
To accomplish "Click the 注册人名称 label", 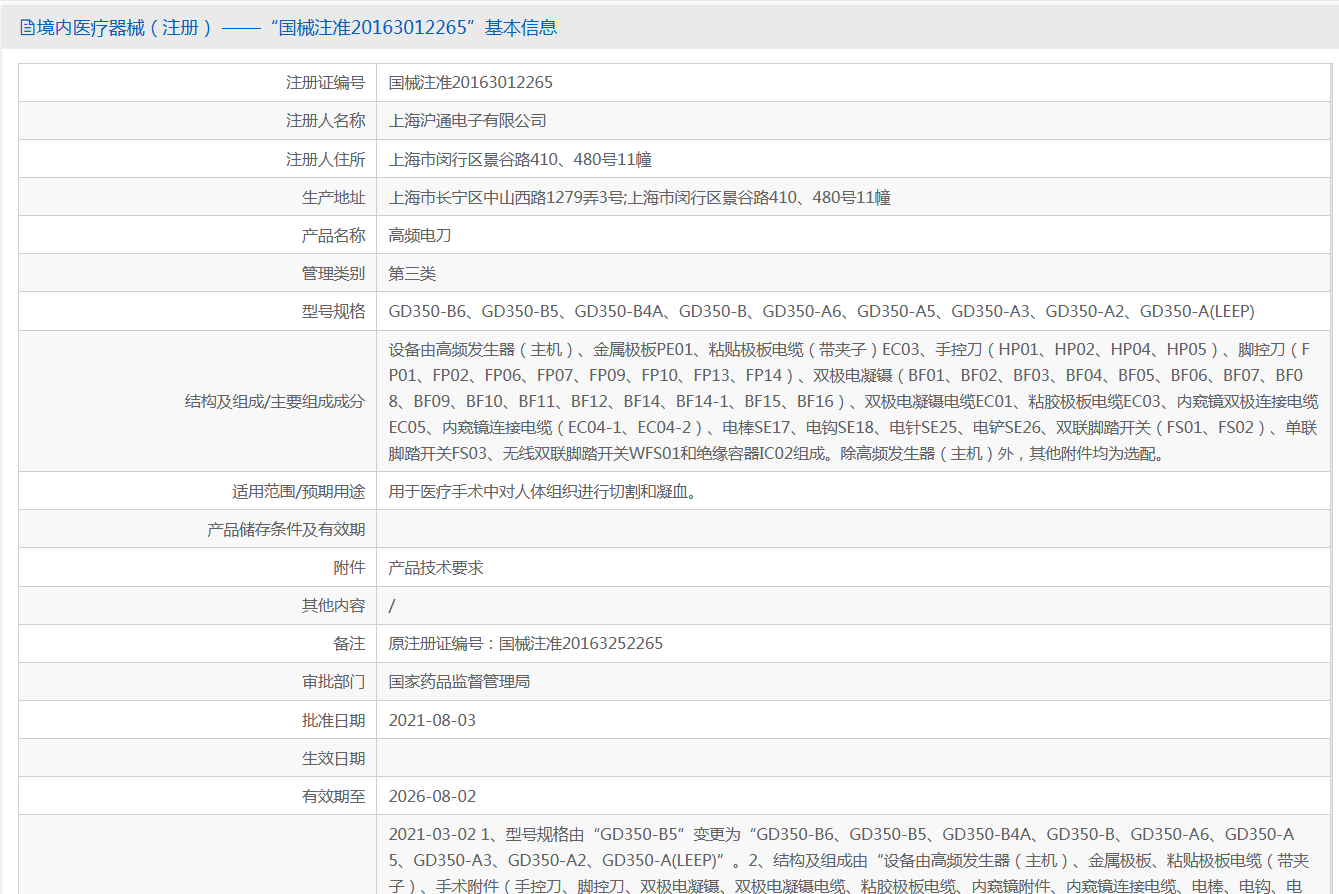I will [x=326, y=120].
